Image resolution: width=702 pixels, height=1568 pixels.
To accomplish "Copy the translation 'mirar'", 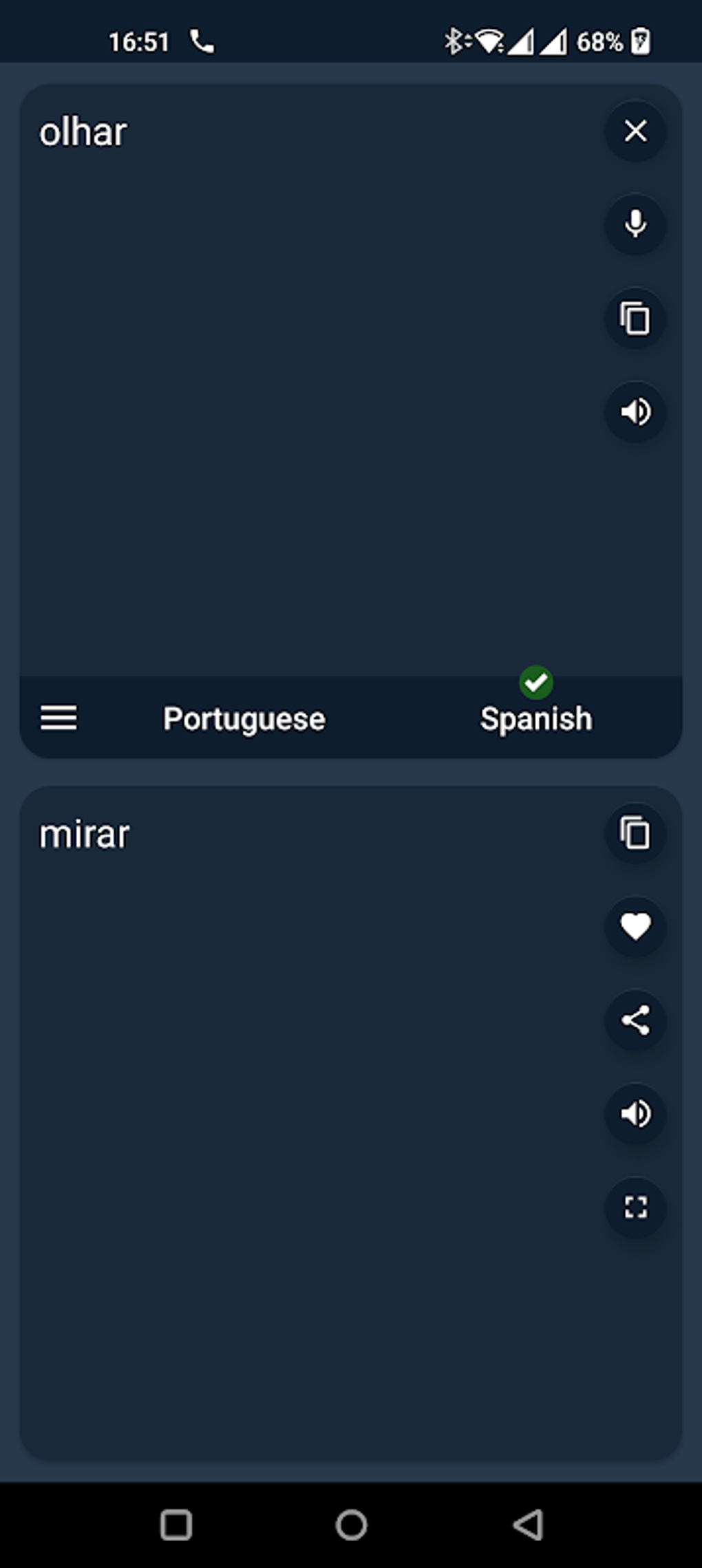I will (x=635, y=833).
